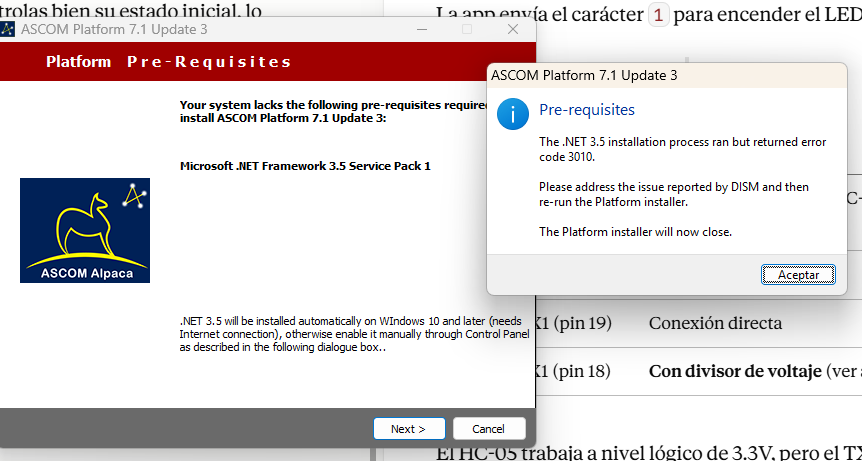Click '(pin 18)' text in background table
The height and width of the screenshot is (461, 862).
(x=582, y=371)
